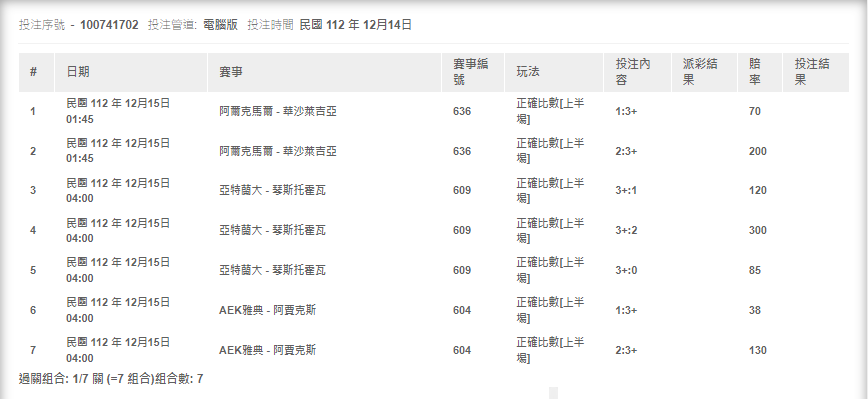The width and height of the screenshot is (868, 399).
Task: Click odds value 120
Action: (x=757, y=190)
